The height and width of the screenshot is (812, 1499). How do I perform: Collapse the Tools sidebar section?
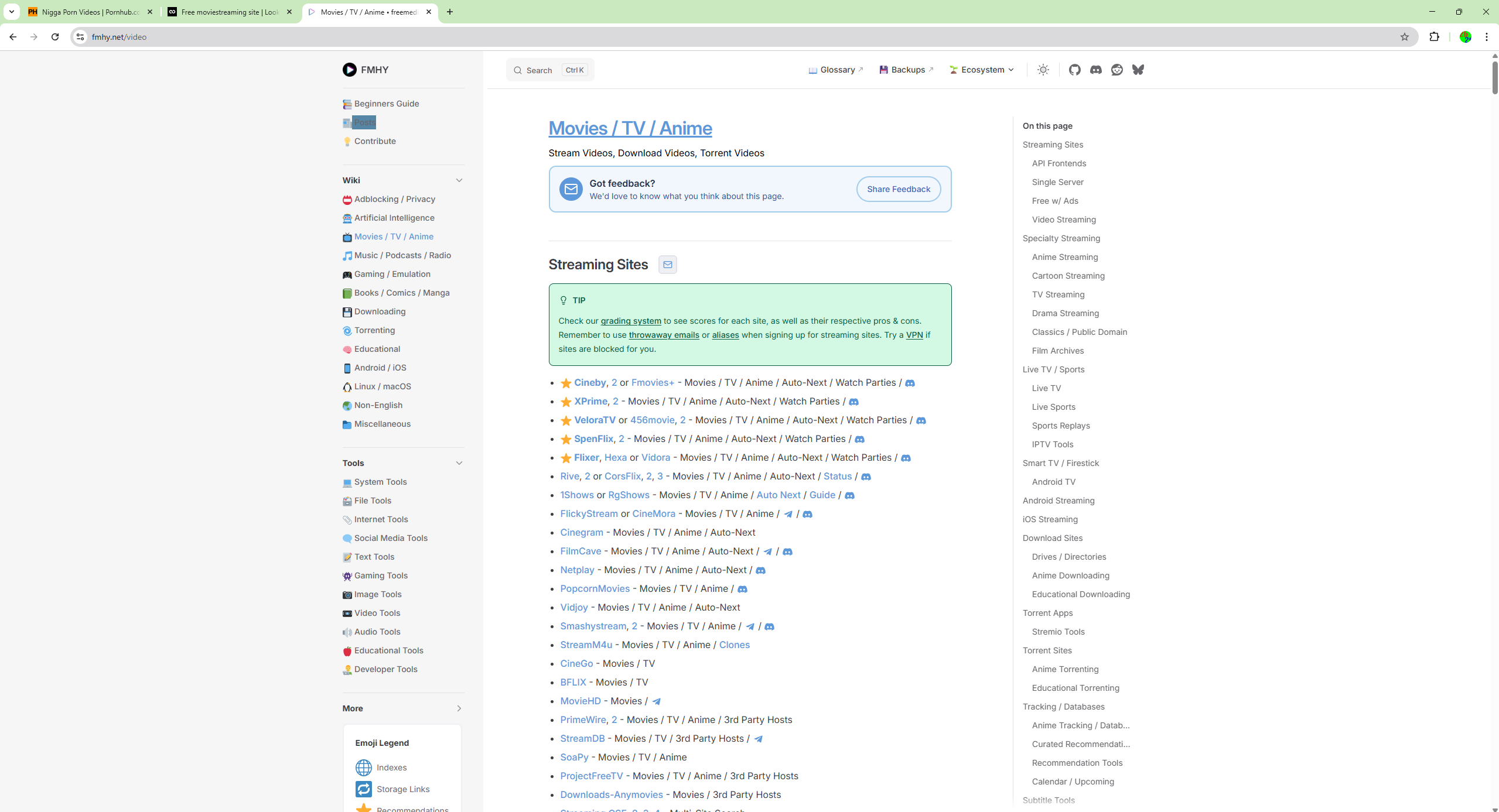tap(459, 463)
